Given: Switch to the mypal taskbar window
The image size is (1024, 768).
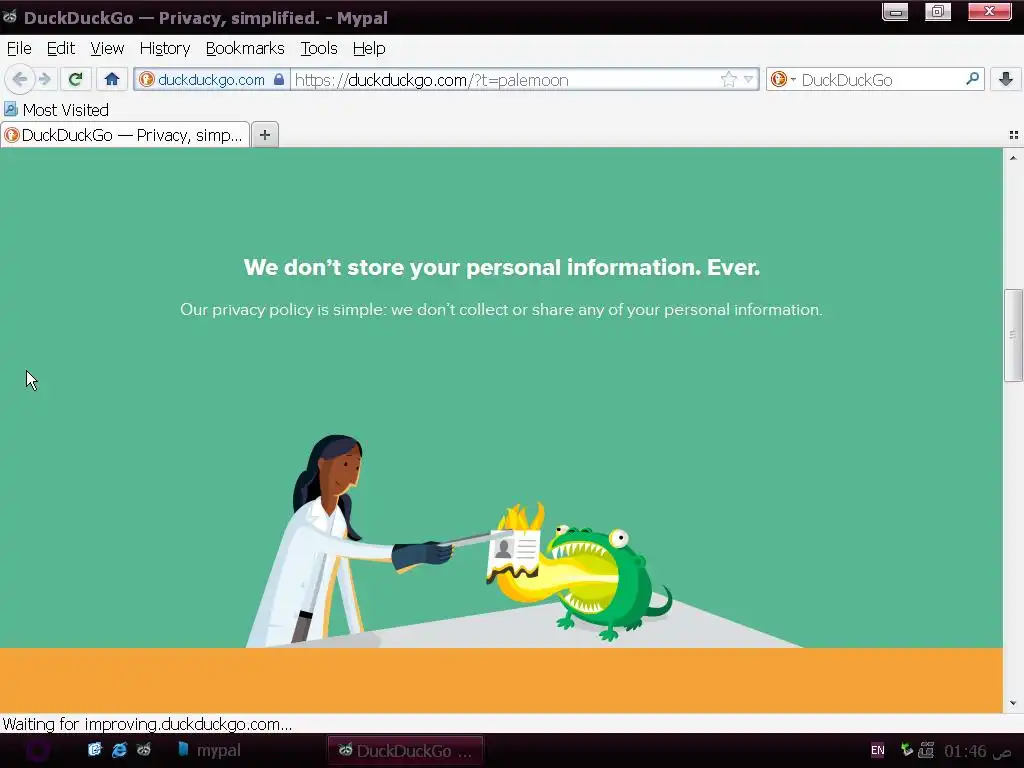Looking at the screenshot, I should [209, 750].
